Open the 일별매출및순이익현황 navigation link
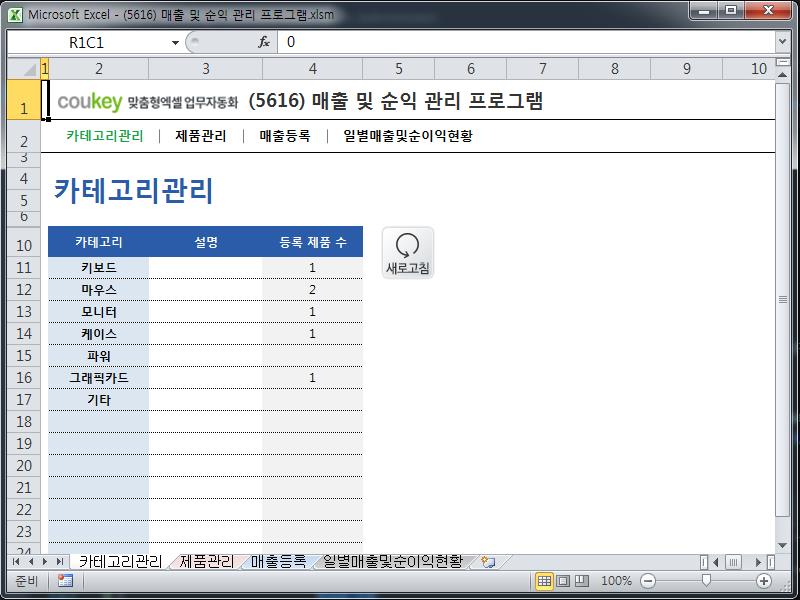The image size is (800, 600). tap(408, 136)
